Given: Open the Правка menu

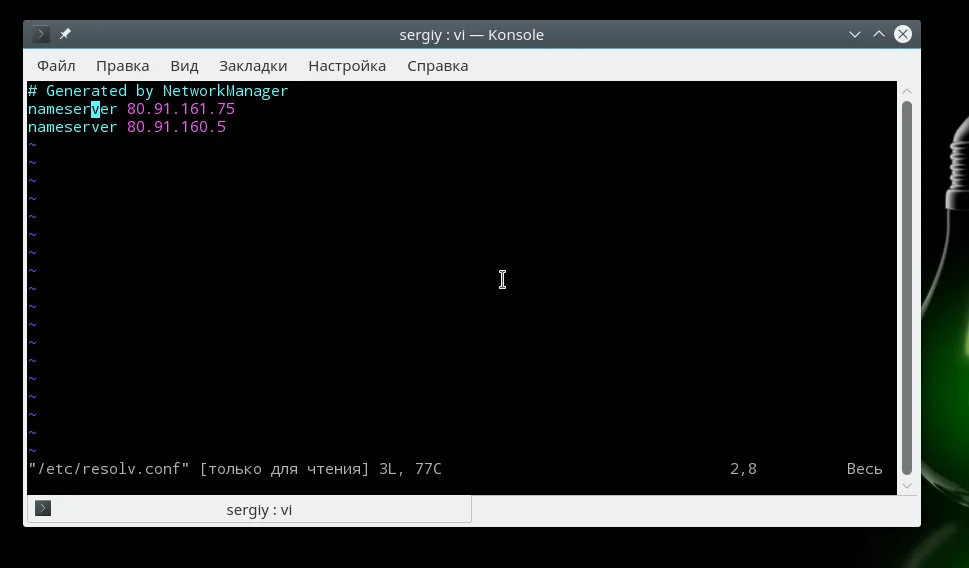Looking at the screenshot, I should (122, 66).
